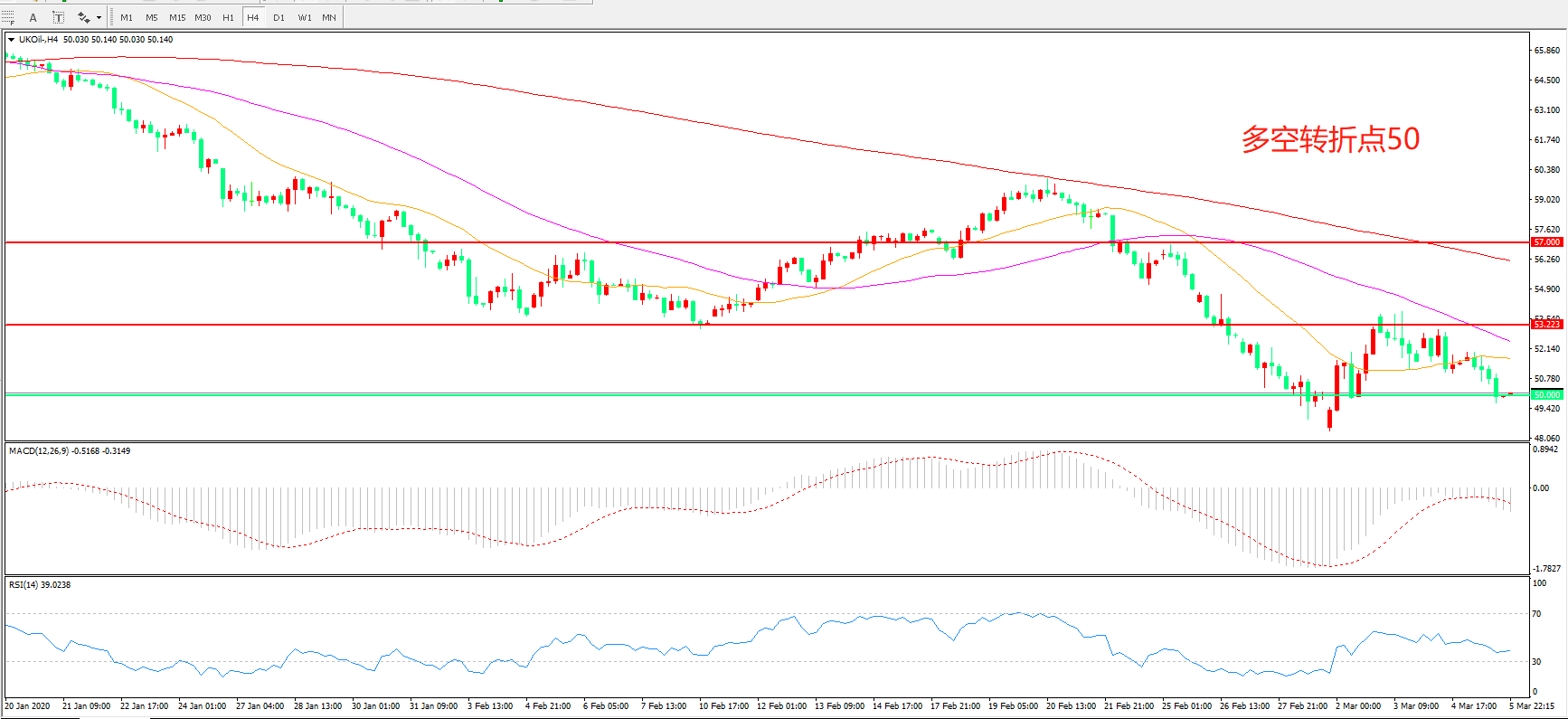
Task: Click the Arrows objects tool icon
Action: (x=83, y=17)
